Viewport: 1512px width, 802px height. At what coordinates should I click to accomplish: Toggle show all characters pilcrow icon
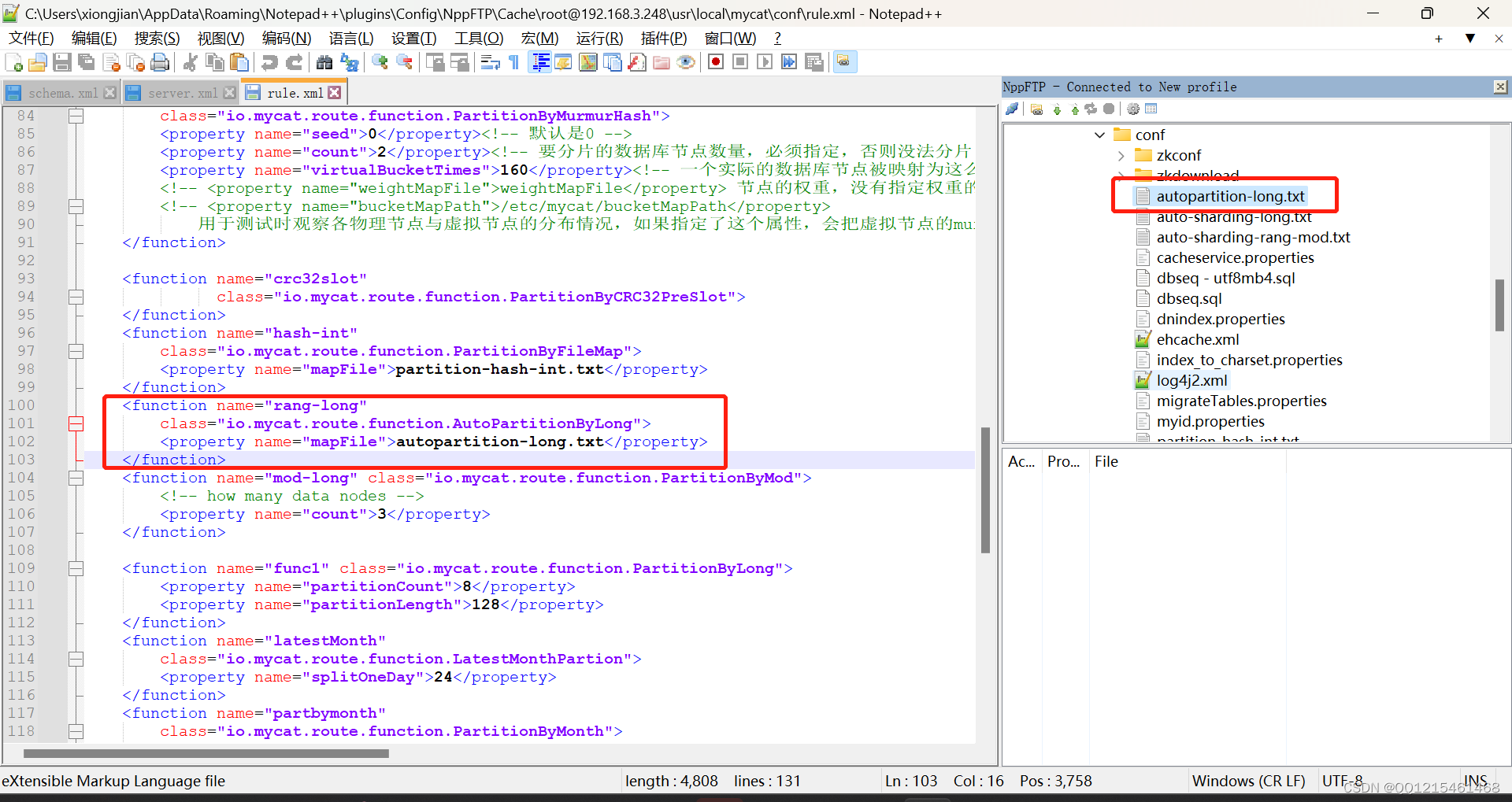pyautogui.click(x=514, y=63)
